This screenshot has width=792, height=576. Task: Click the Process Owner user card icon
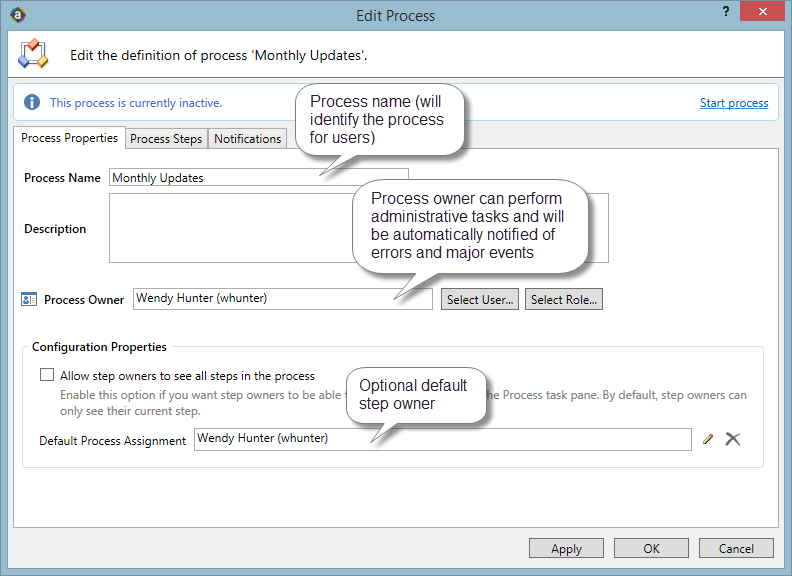pos(29,299)
